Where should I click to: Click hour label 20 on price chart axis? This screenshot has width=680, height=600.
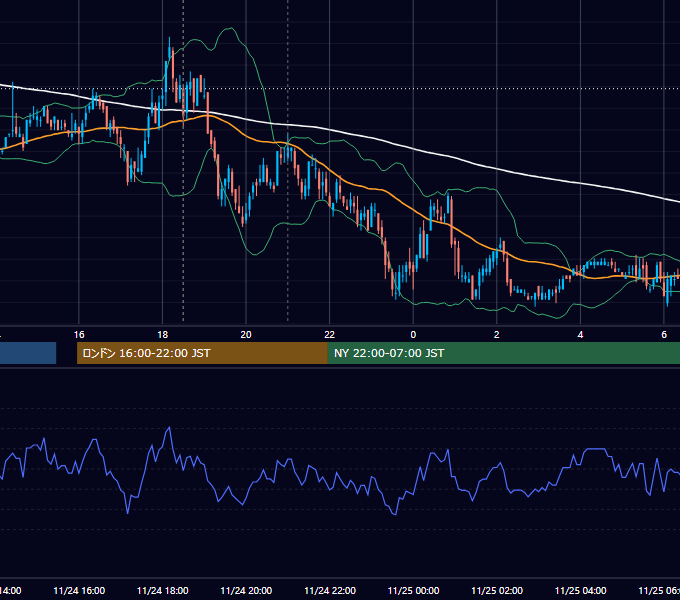[x=246, y=335]
